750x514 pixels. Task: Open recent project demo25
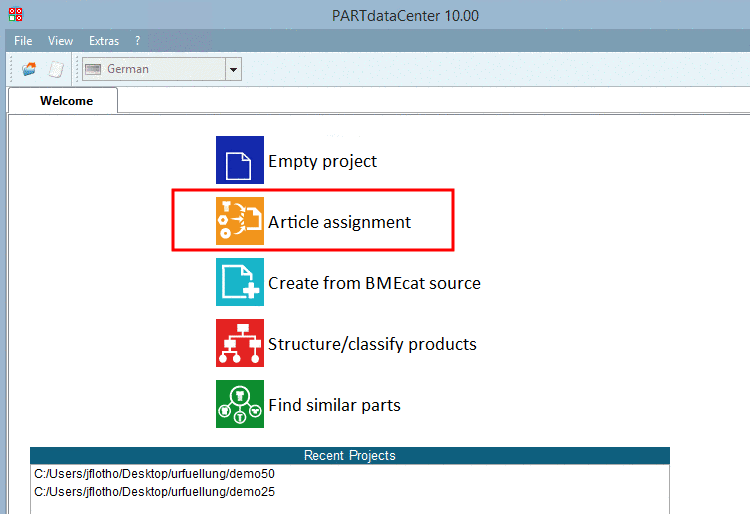[154, 492]
